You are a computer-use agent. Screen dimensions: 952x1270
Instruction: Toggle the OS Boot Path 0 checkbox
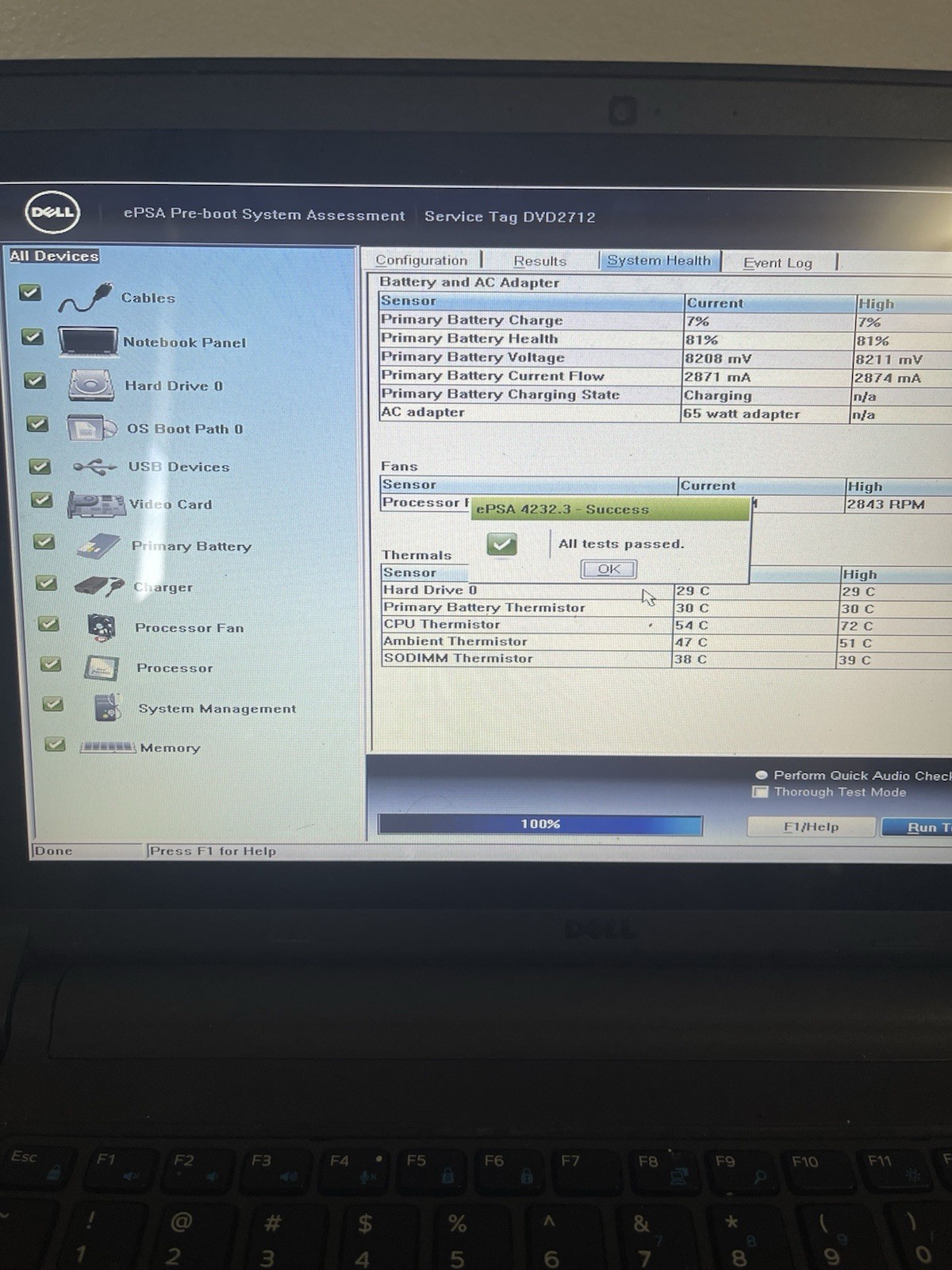coord(36,424)
